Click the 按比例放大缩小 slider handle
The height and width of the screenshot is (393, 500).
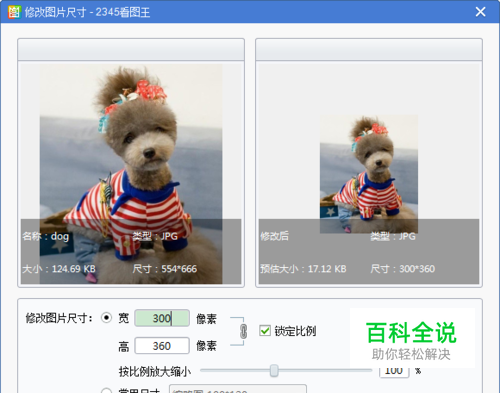coord(274,370)
